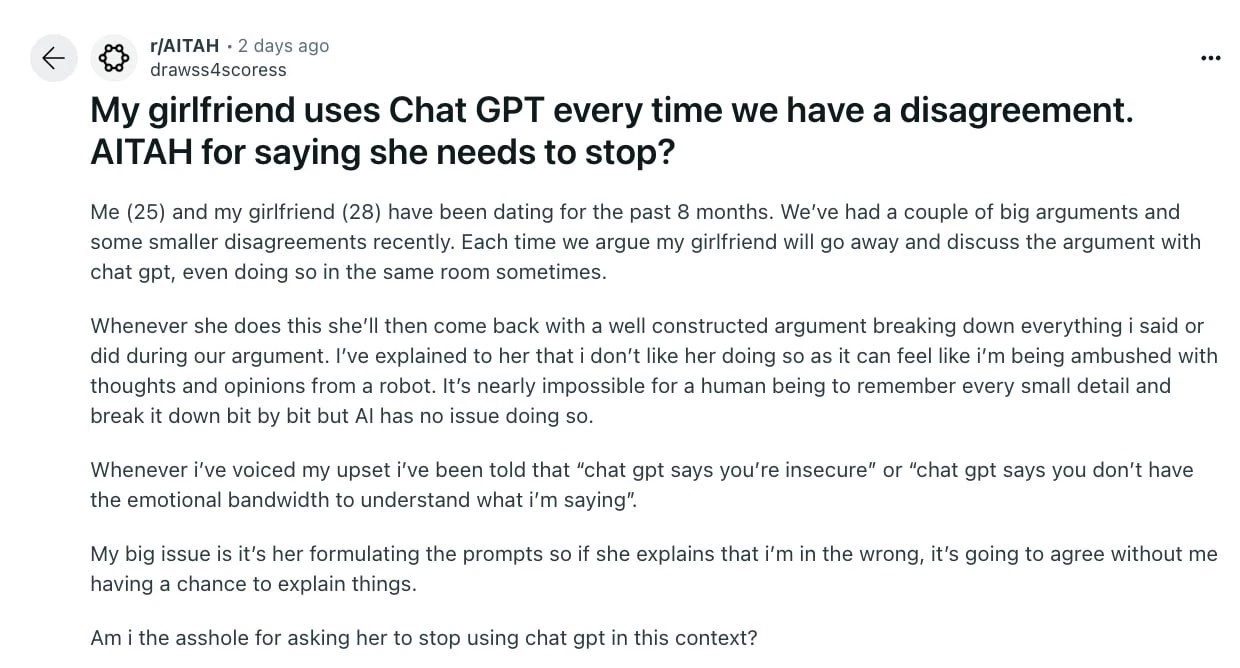Click the quote "chat gpt says you're insecure"
The width and height of the screenshot is (1240, 668).
click(725, 470)
